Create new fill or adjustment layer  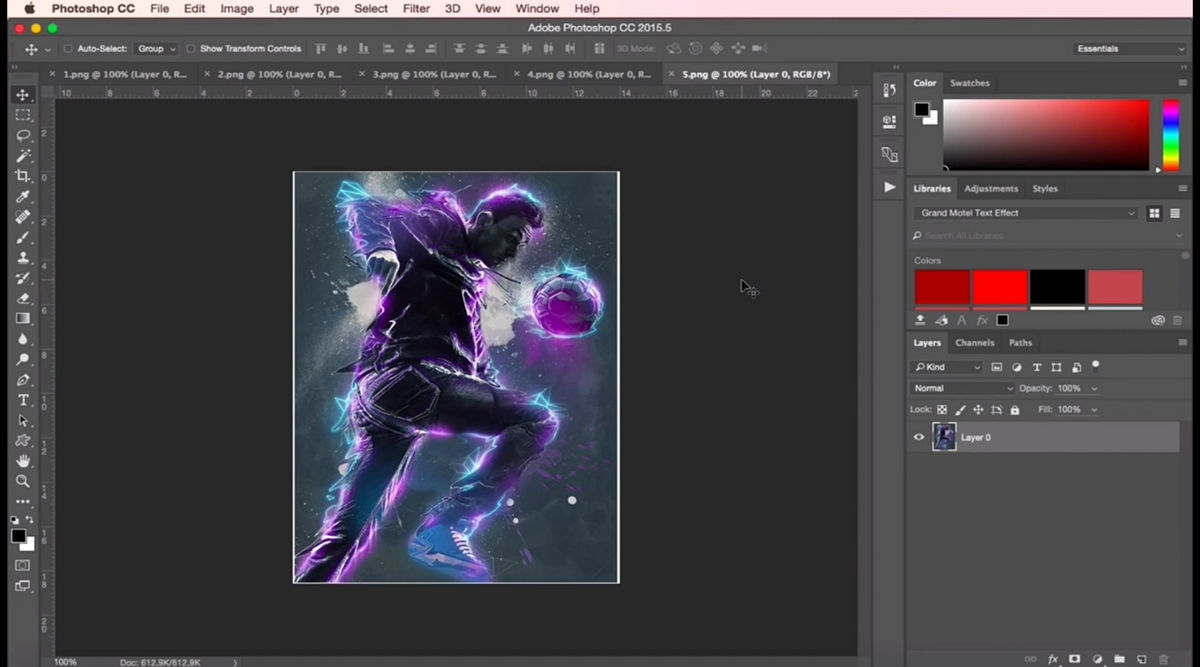(1097, 659)
